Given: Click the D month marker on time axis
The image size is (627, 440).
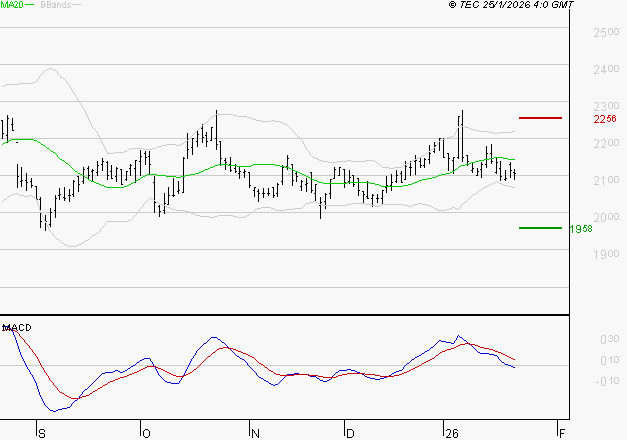Looking at the screenshot, I should 350,434.
